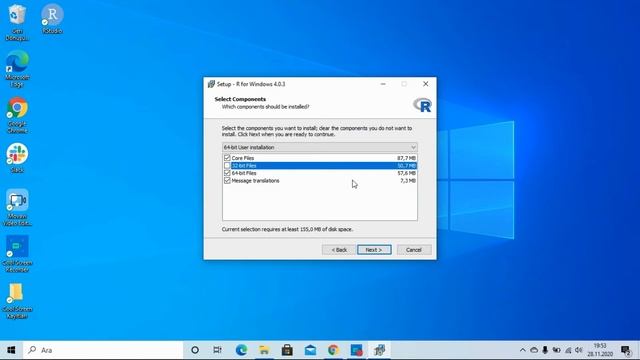Minimize the Setup window
Screen dimensions: 640x360
[x=383, y=84]
